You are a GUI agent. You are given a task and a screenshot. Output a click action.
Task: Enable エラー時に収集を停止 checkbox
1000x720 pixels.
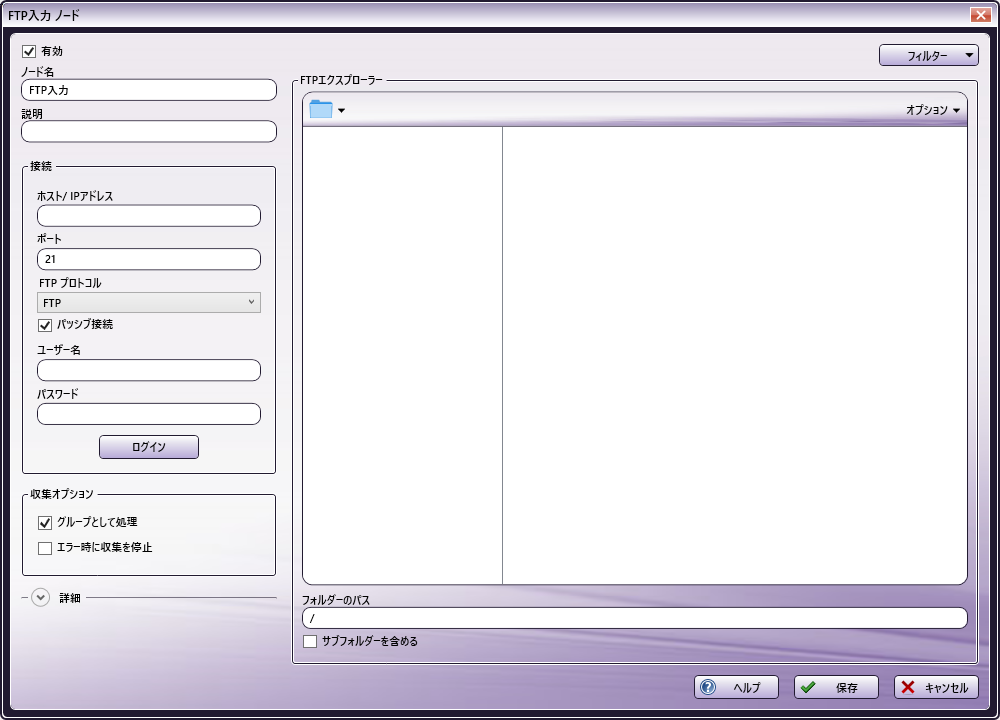[x=45, y=548]
